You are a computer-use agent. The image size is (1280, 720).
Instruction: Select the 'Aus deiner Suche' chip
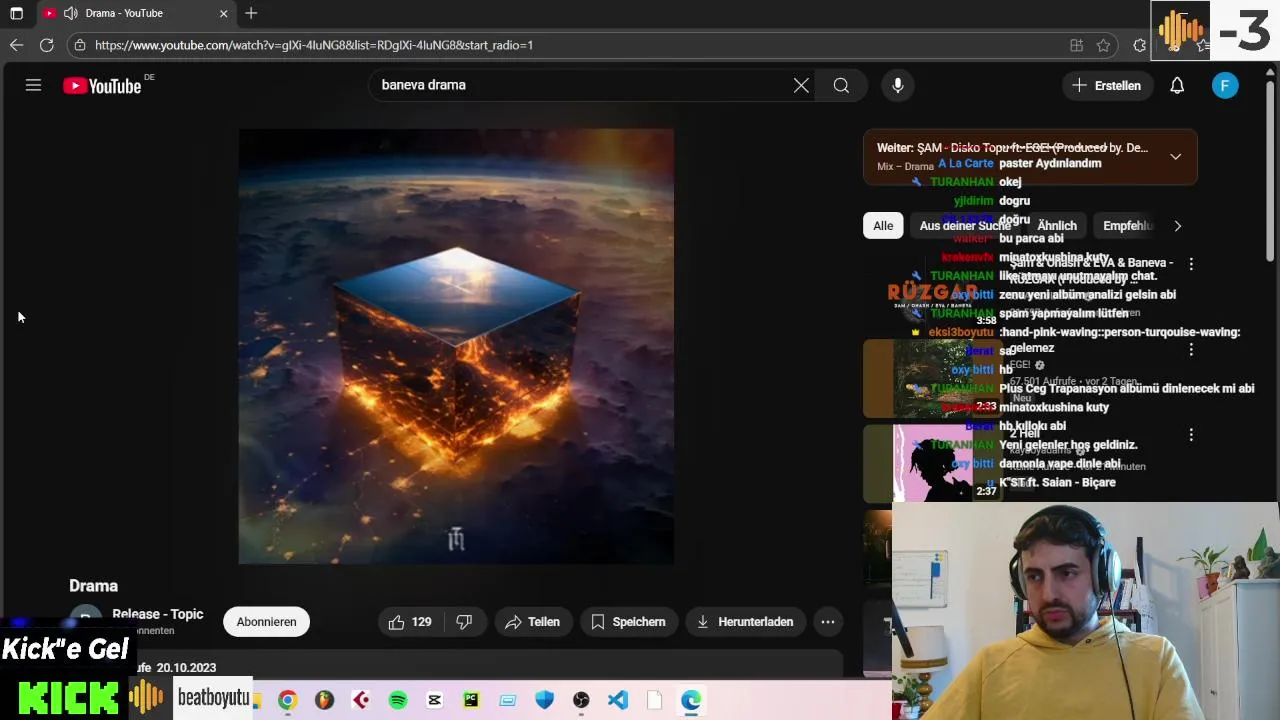coord(965,226)
